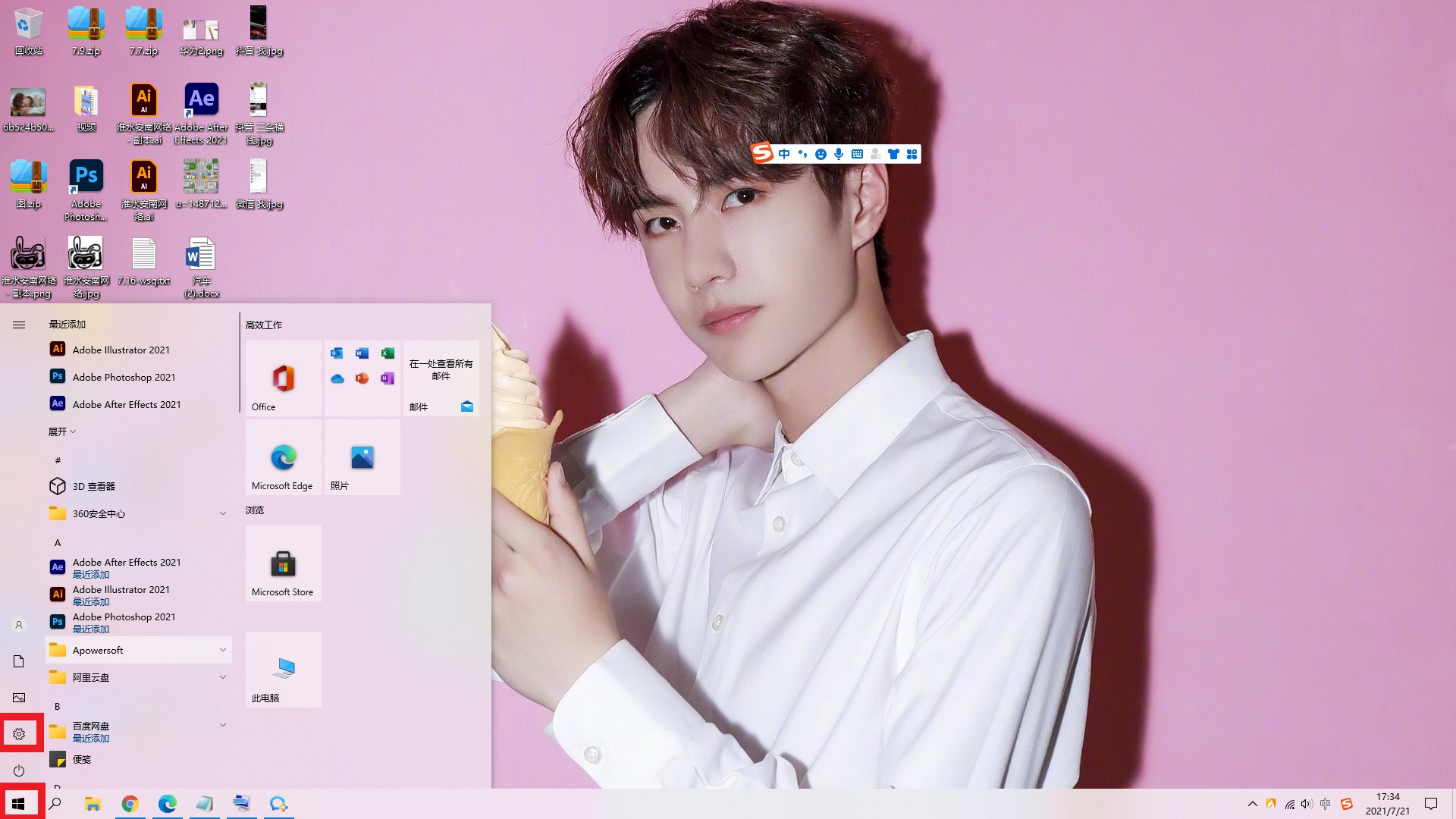1456x819 pixels.
Task: Expand Apowersoft submenu
Action: 222,649
